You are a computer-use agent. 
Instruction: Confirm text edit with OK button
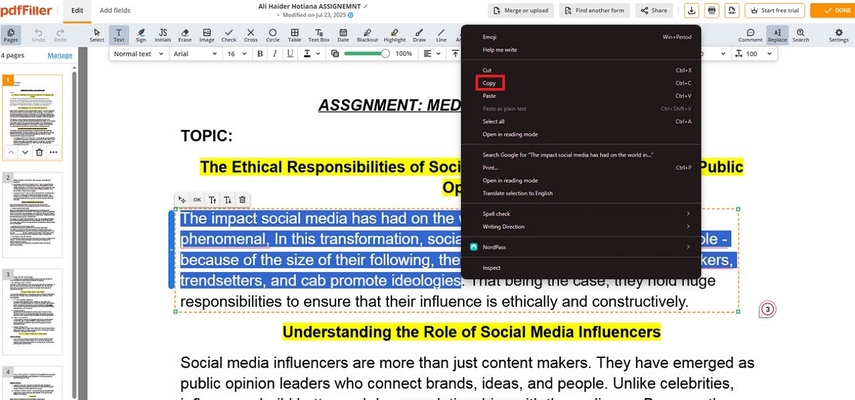point(197,200)
